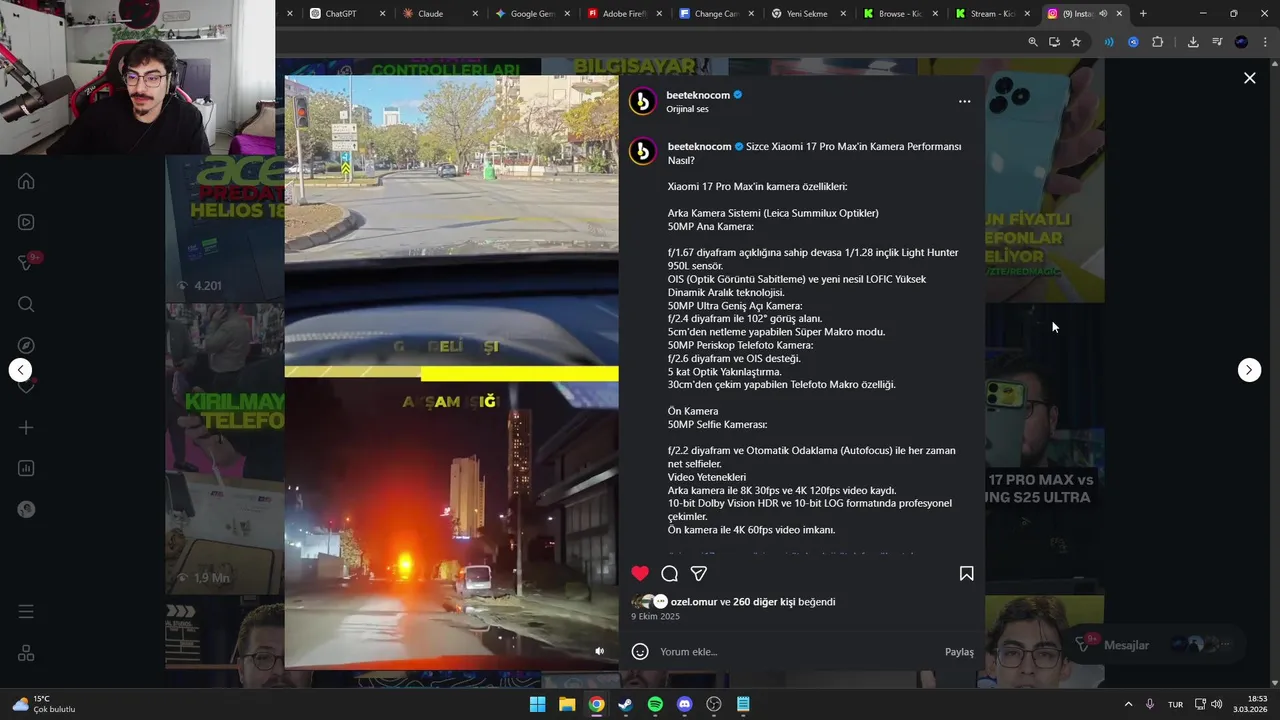Open the media control icon in toolbar

click(1217, 42)
